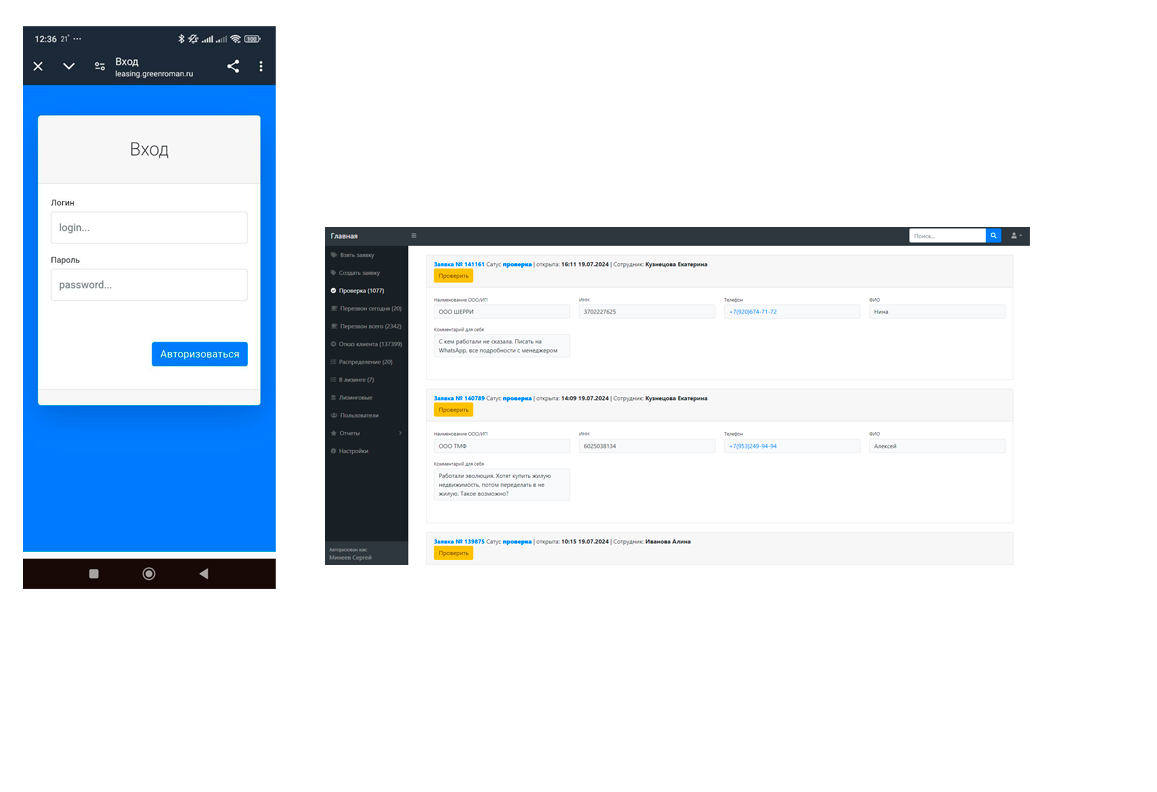Screen dimensions: 1157x792
Task: Toggle the sidebar with hamburger icon
Action: (x=414, y=236)
